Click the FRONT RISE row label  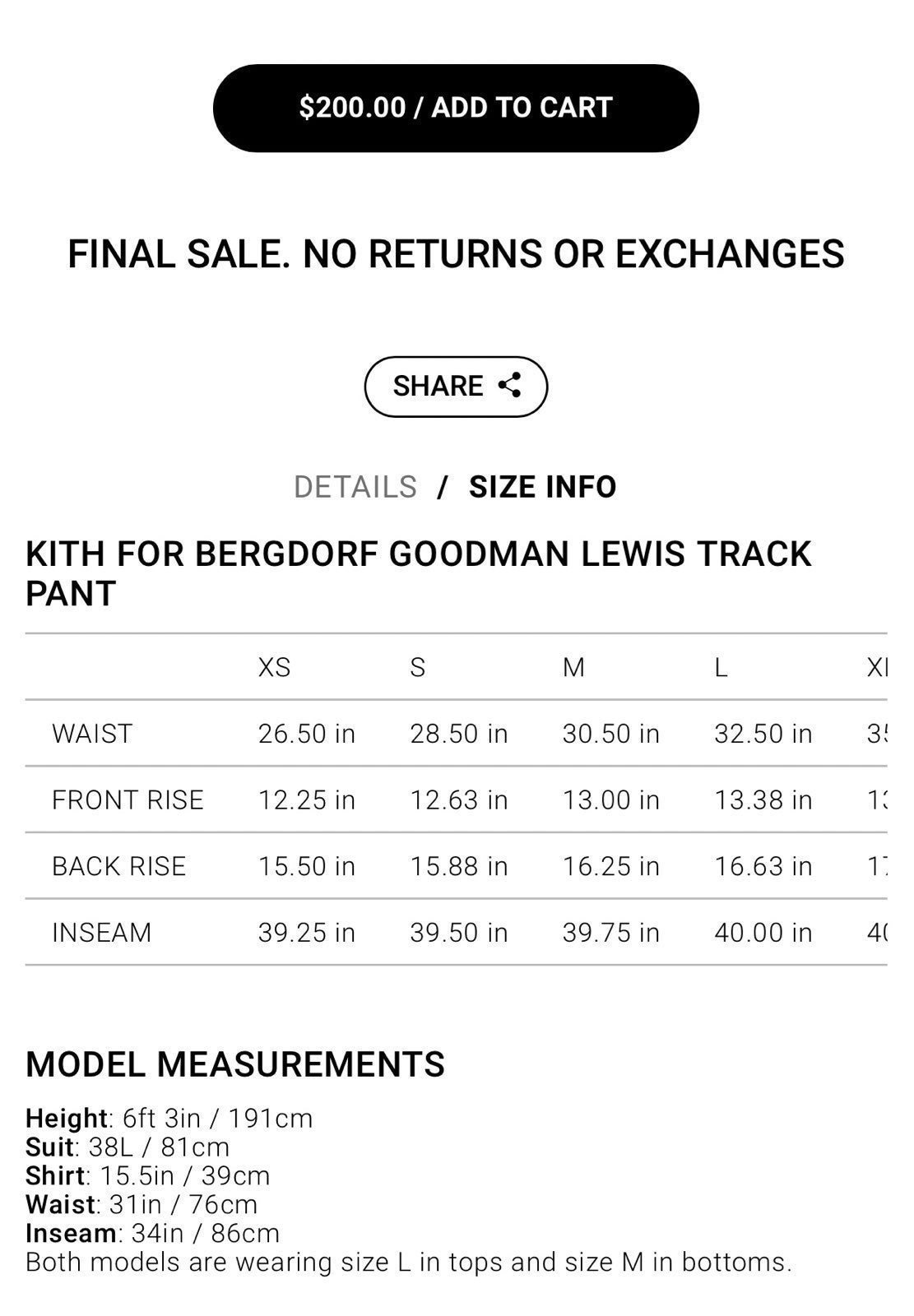128,799
